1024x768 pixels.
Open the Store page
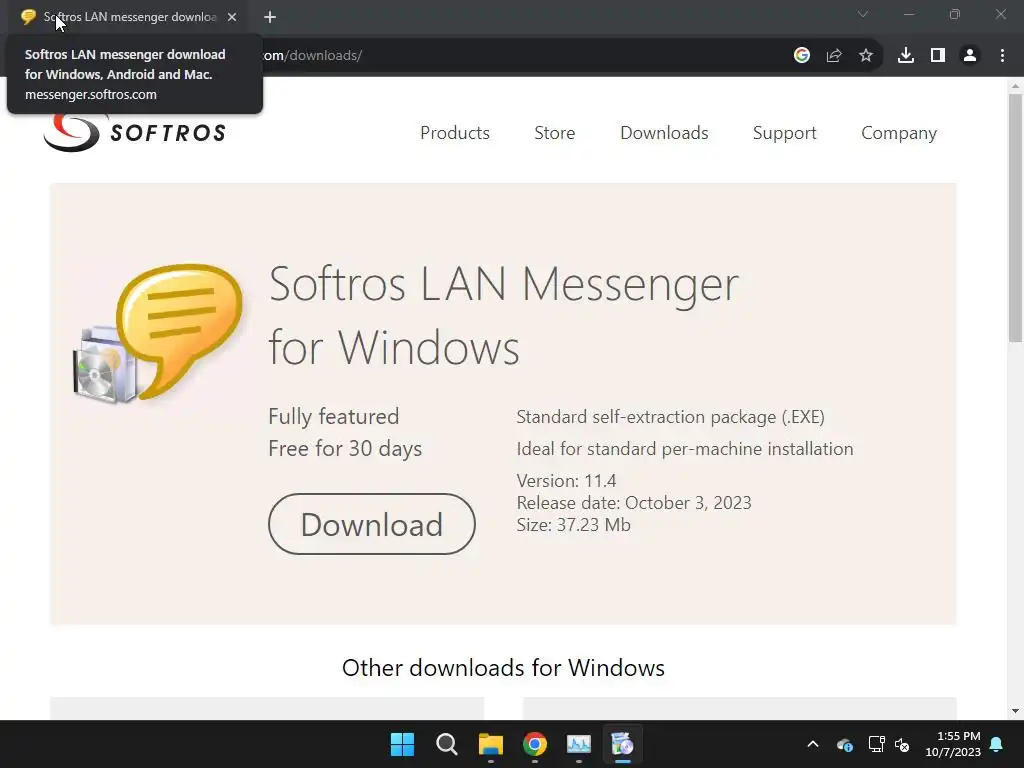[554, 133]
